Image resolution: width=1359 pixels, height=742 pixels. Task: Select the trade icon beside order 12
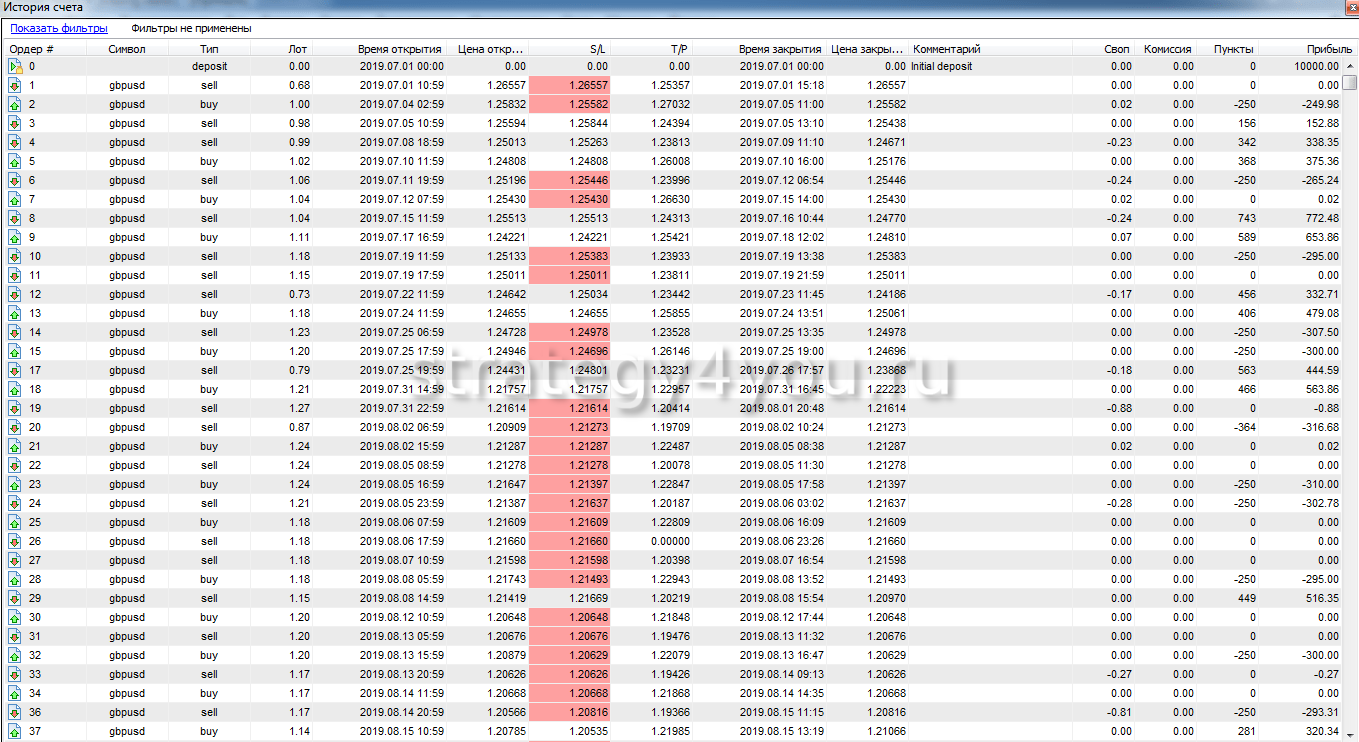click(15, 295)
